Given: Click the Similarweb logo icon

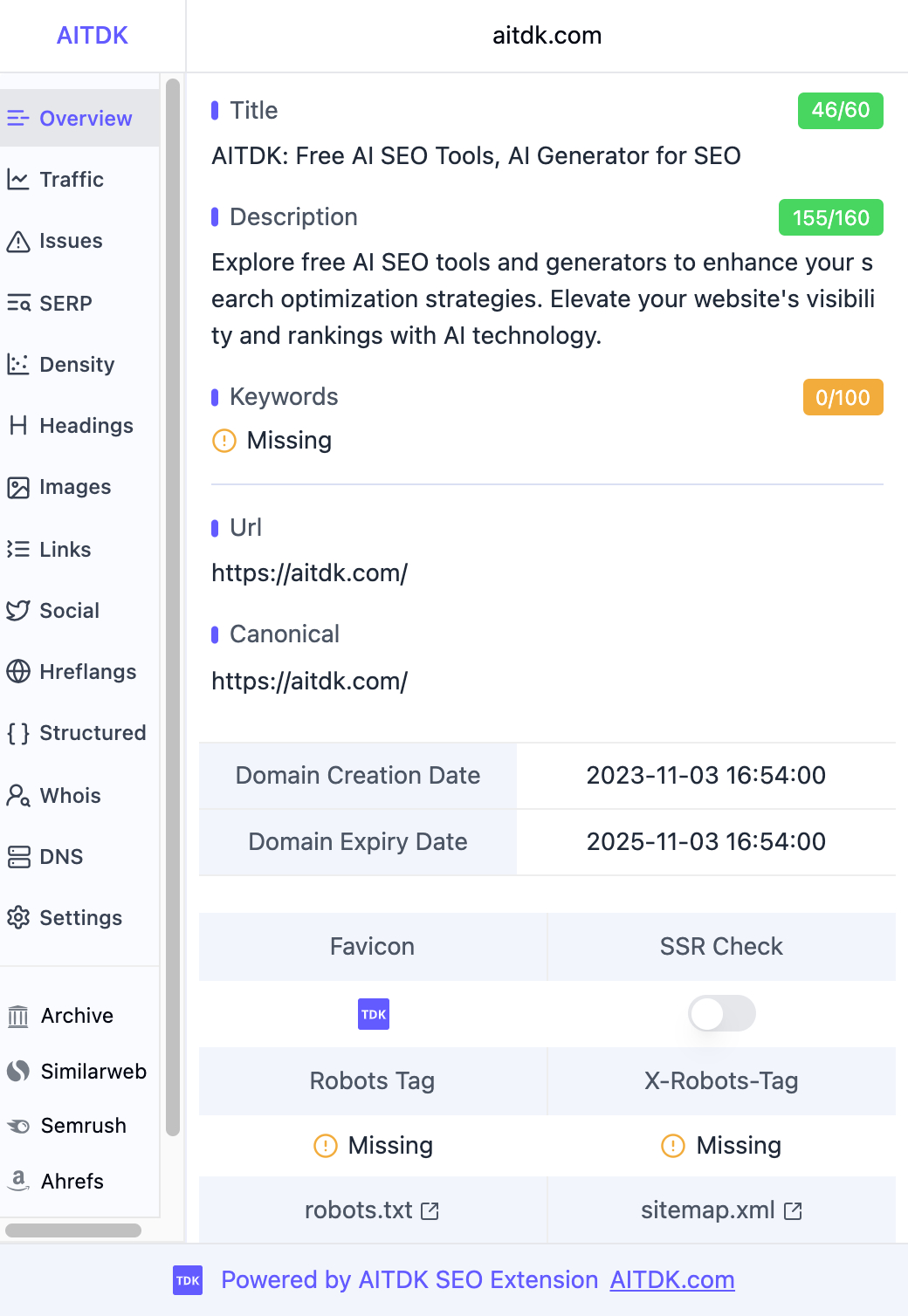Looking at the screenshot, I should tap(17, 1071).
